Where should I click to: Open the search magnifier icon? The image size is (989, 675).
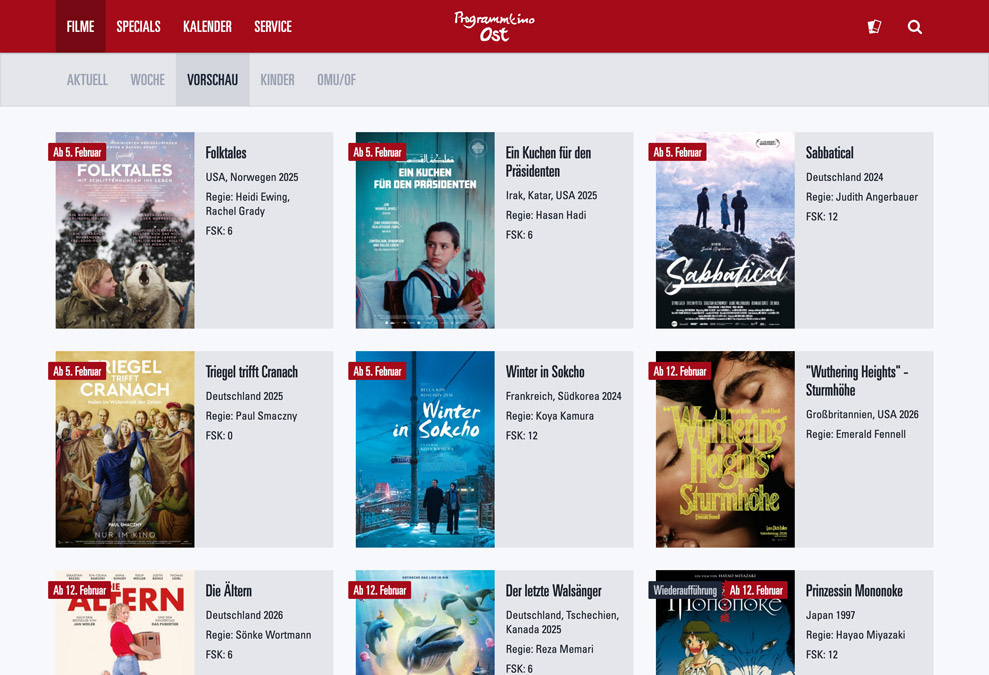914,27
